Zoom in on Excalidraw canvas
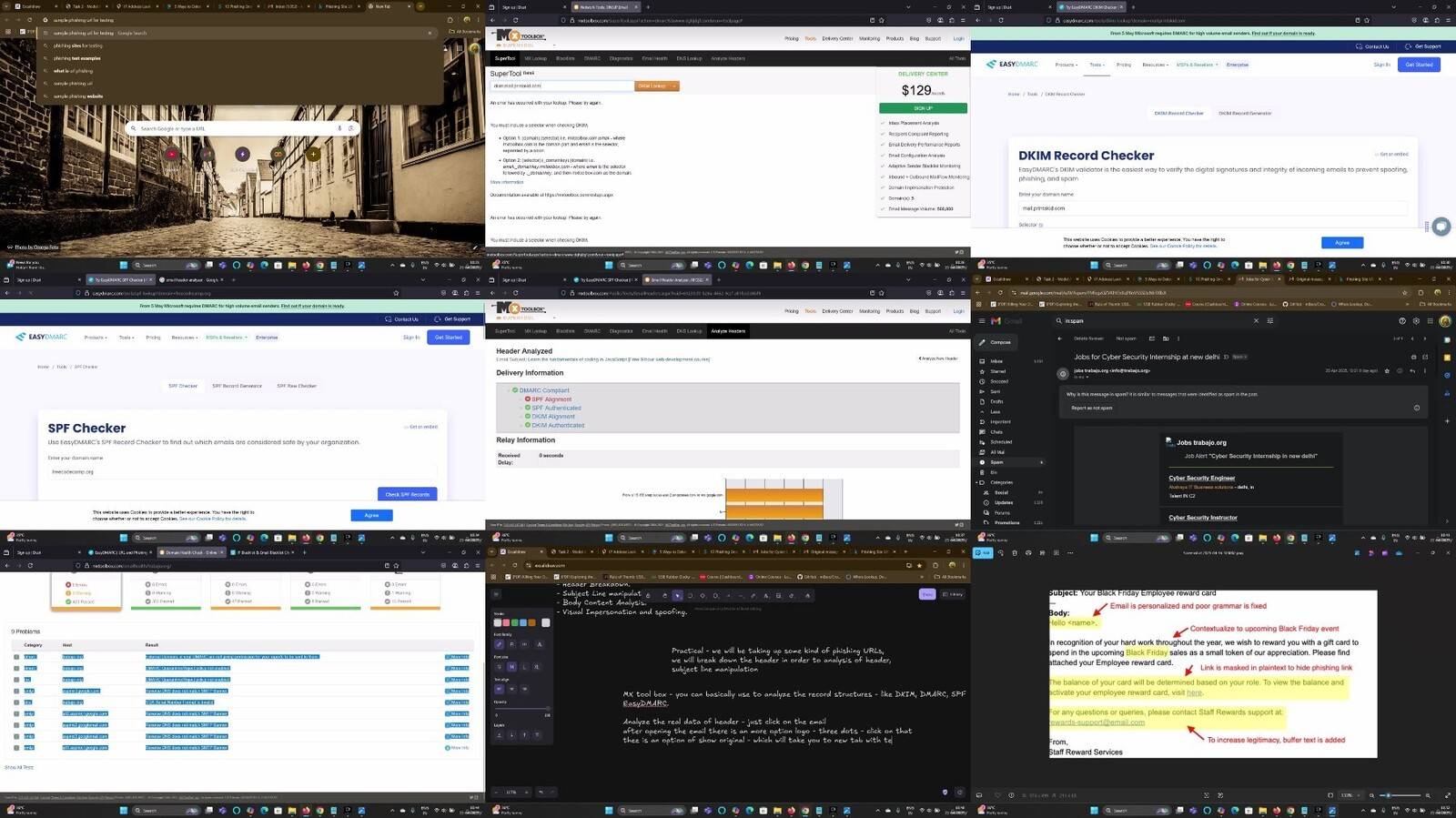Screen dimensions: 1456x818 point(528,792)
